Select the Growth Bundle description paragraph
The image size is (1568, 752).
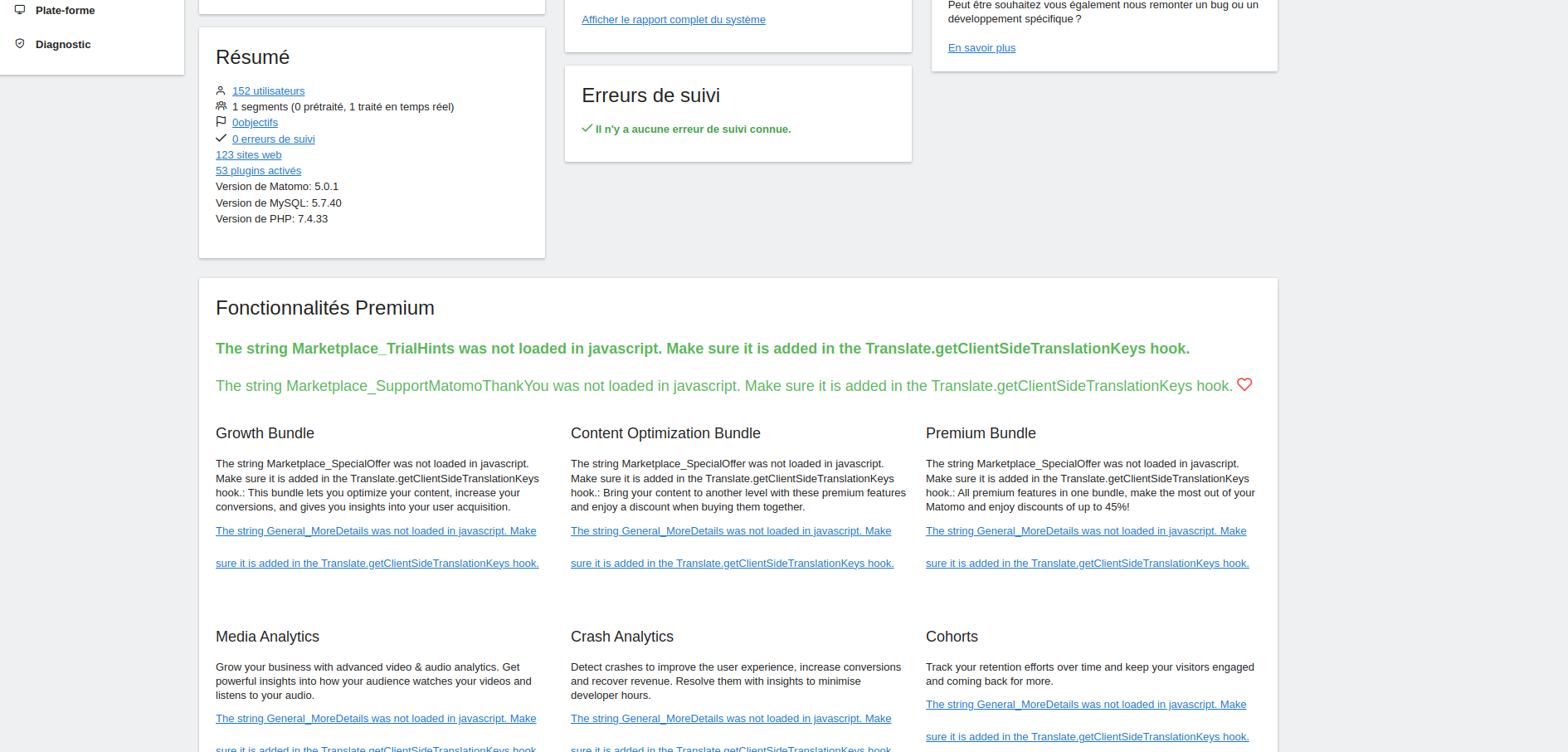pos(377,486)
